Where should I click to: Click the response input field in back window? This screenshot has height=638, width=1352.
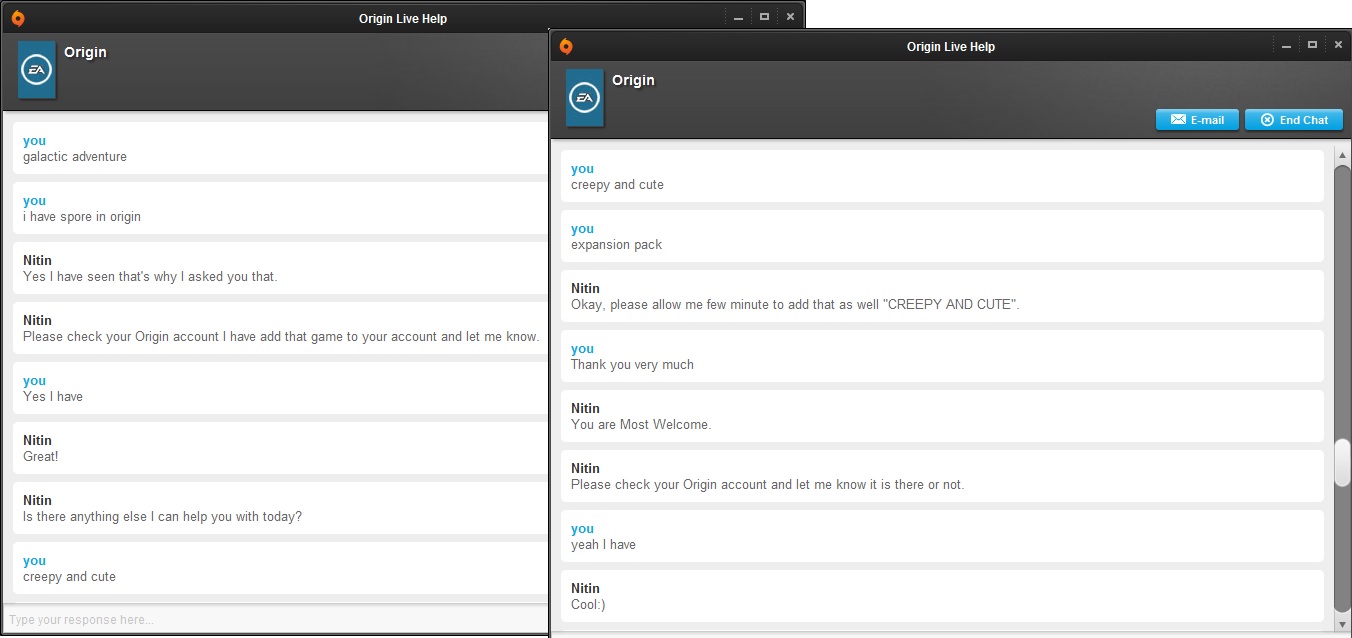276,620
